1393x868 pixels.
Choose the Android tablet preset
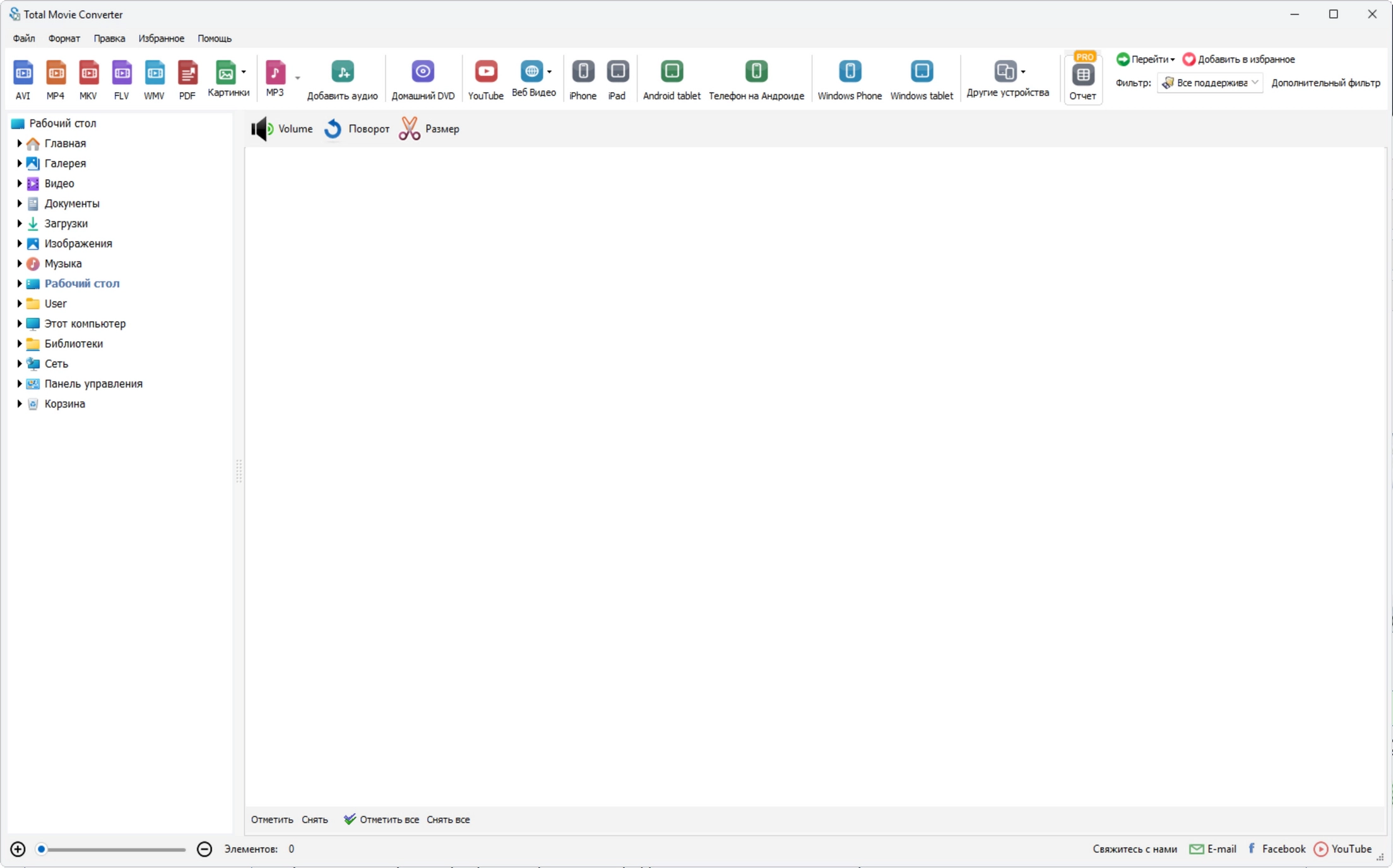pyautogui.click(x=672, y=79)
